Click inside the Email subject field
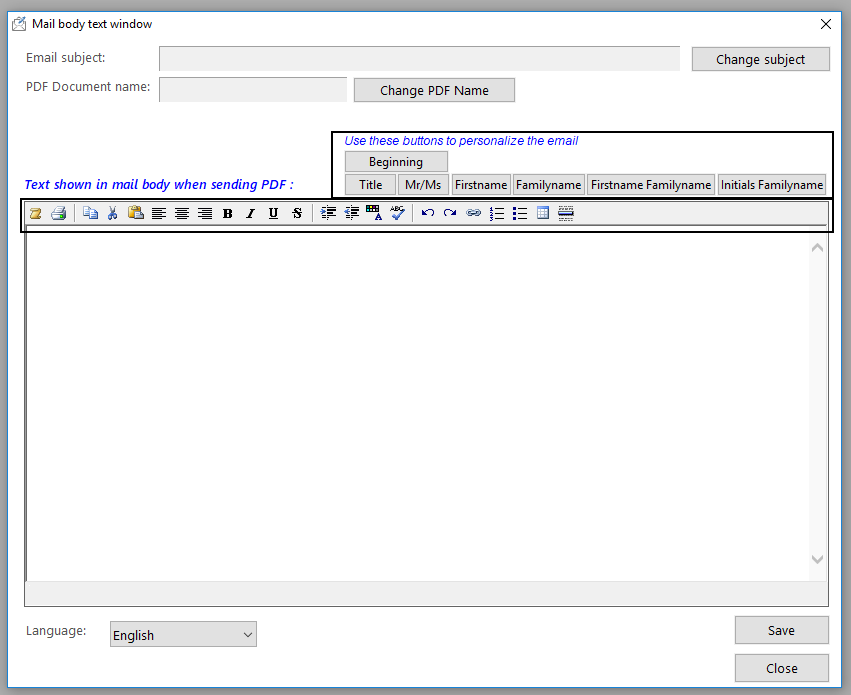The width and height of the screenshot is (851, 695). click(419, 58)
